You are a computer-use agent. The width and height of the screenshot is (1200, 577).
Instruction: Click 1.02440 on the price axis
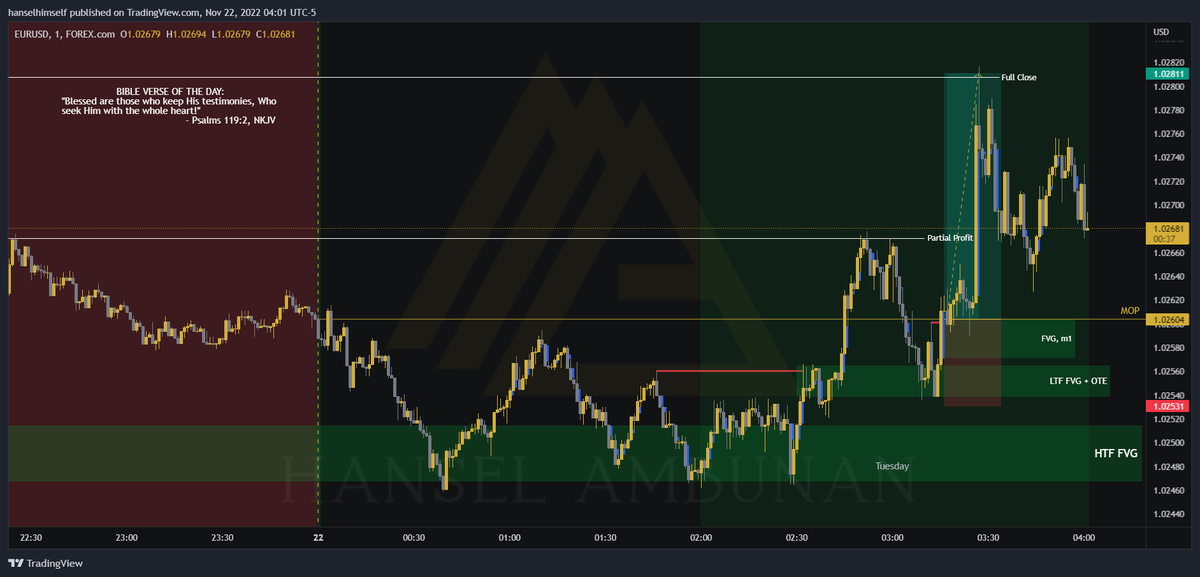pos(1167,514)
